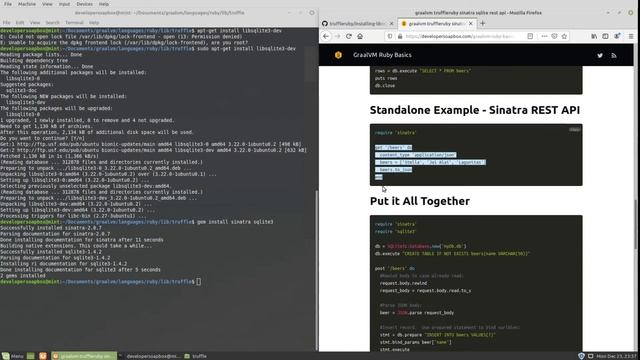This screenshot has height=360, width=640.
Task: Open a new Firefox tab
Action: click(x=482, y=23)
